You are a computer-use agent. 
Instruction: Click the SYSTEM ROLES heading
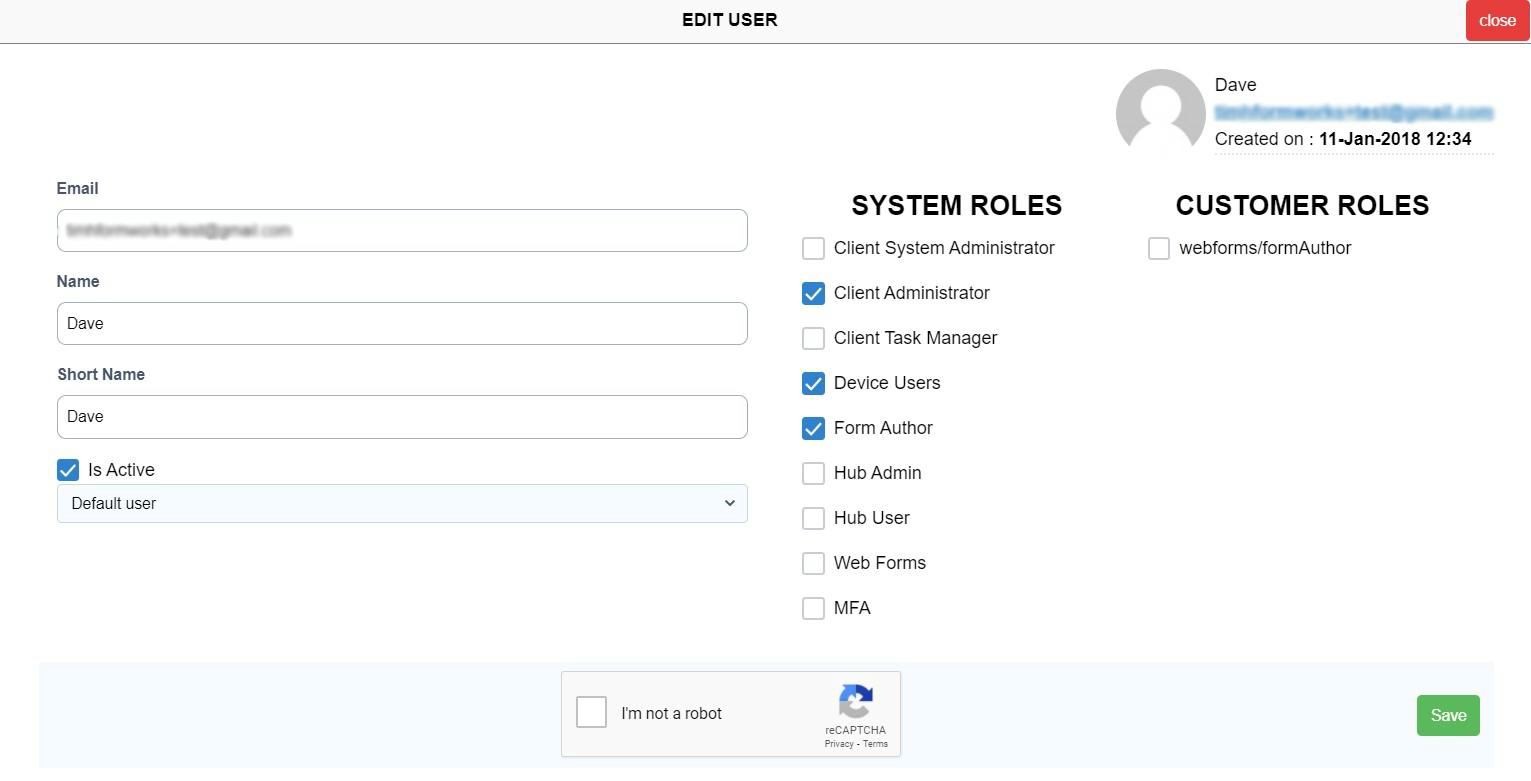pyautogui.click(x=957, y=205)
